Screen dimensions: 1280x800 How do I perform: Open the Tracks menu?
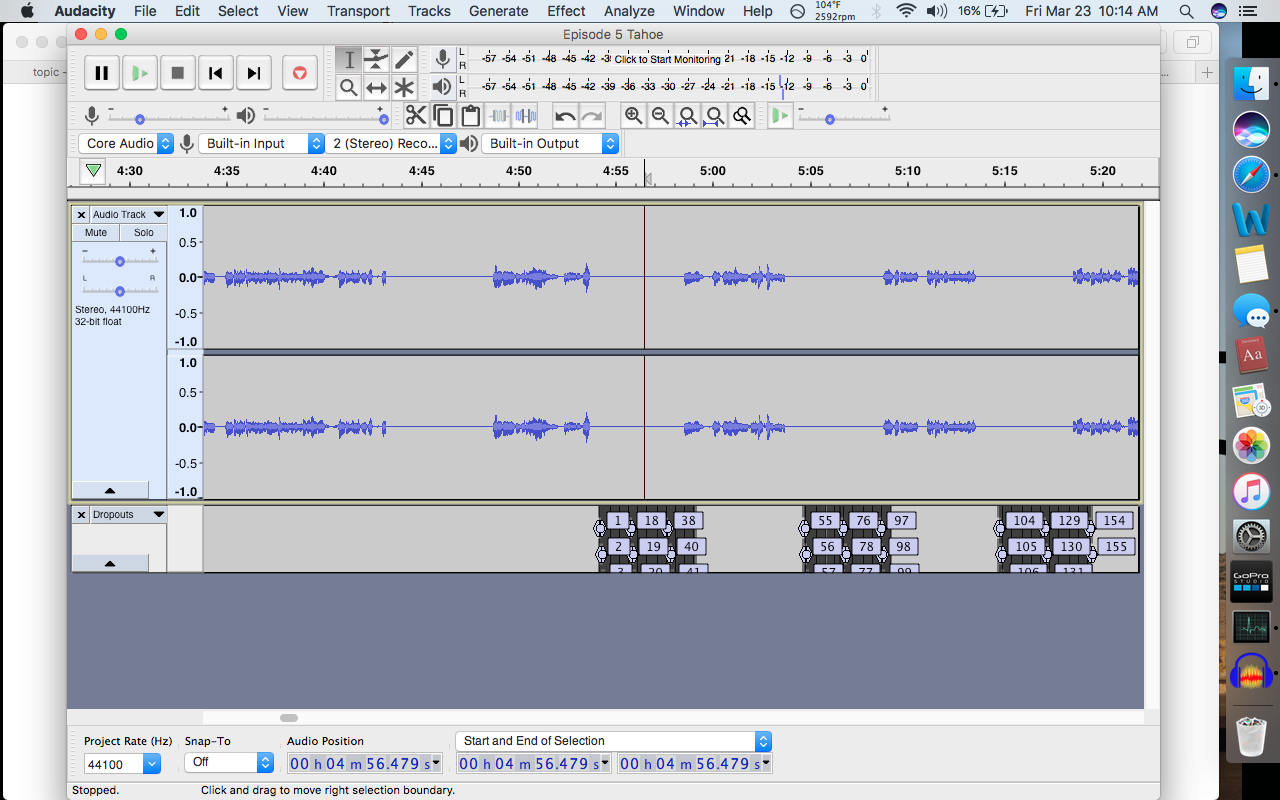tap(429, 11)
